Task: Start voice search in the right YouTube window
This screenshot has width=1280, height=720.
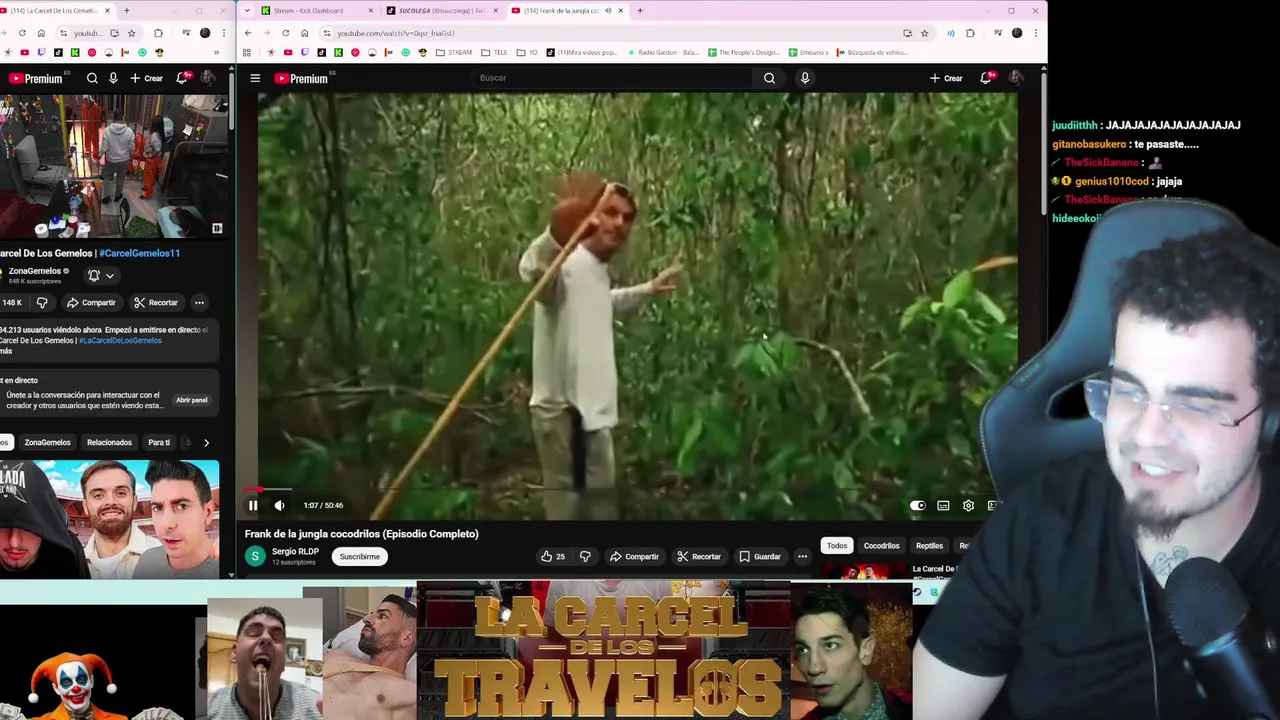Action: (805, 78)
